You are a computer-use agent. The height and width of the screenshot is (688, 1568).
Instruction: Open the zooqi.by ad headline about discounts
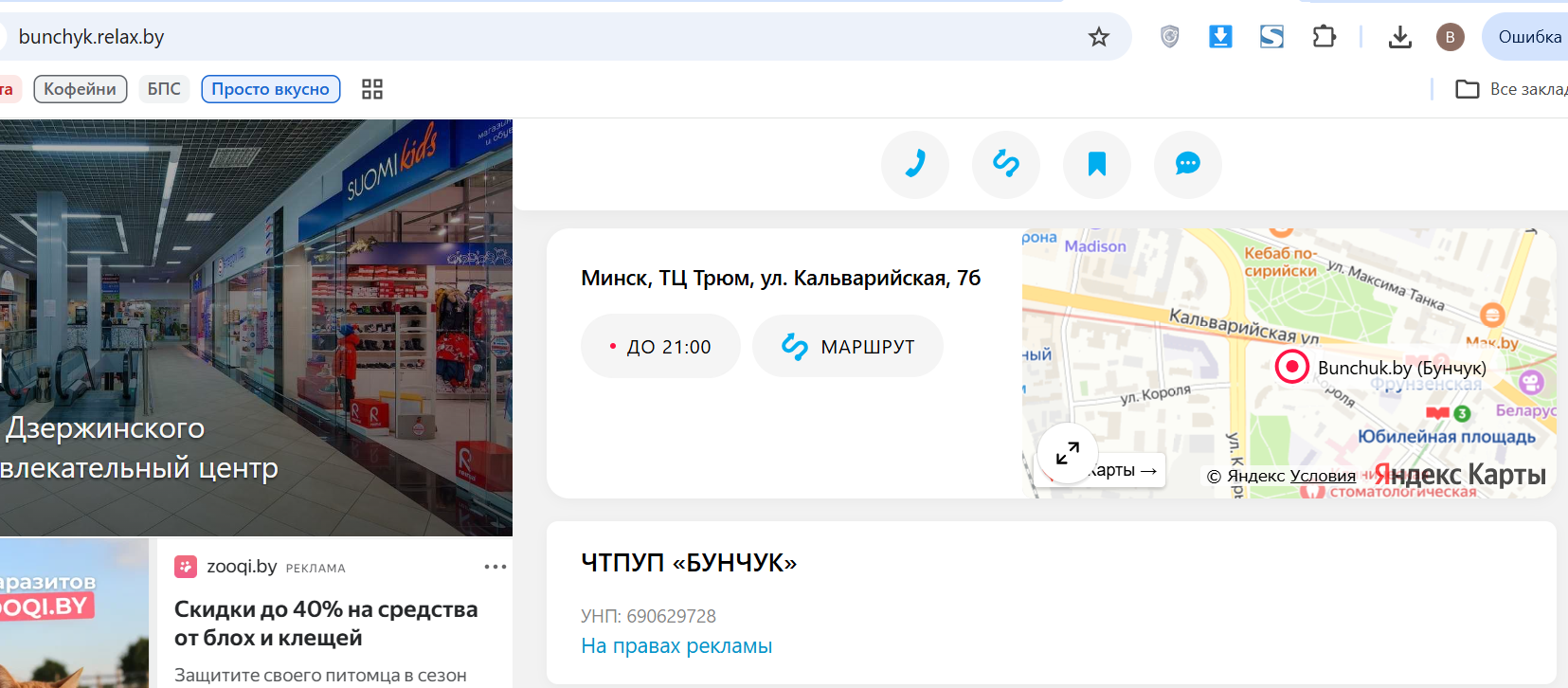[326, 624]
